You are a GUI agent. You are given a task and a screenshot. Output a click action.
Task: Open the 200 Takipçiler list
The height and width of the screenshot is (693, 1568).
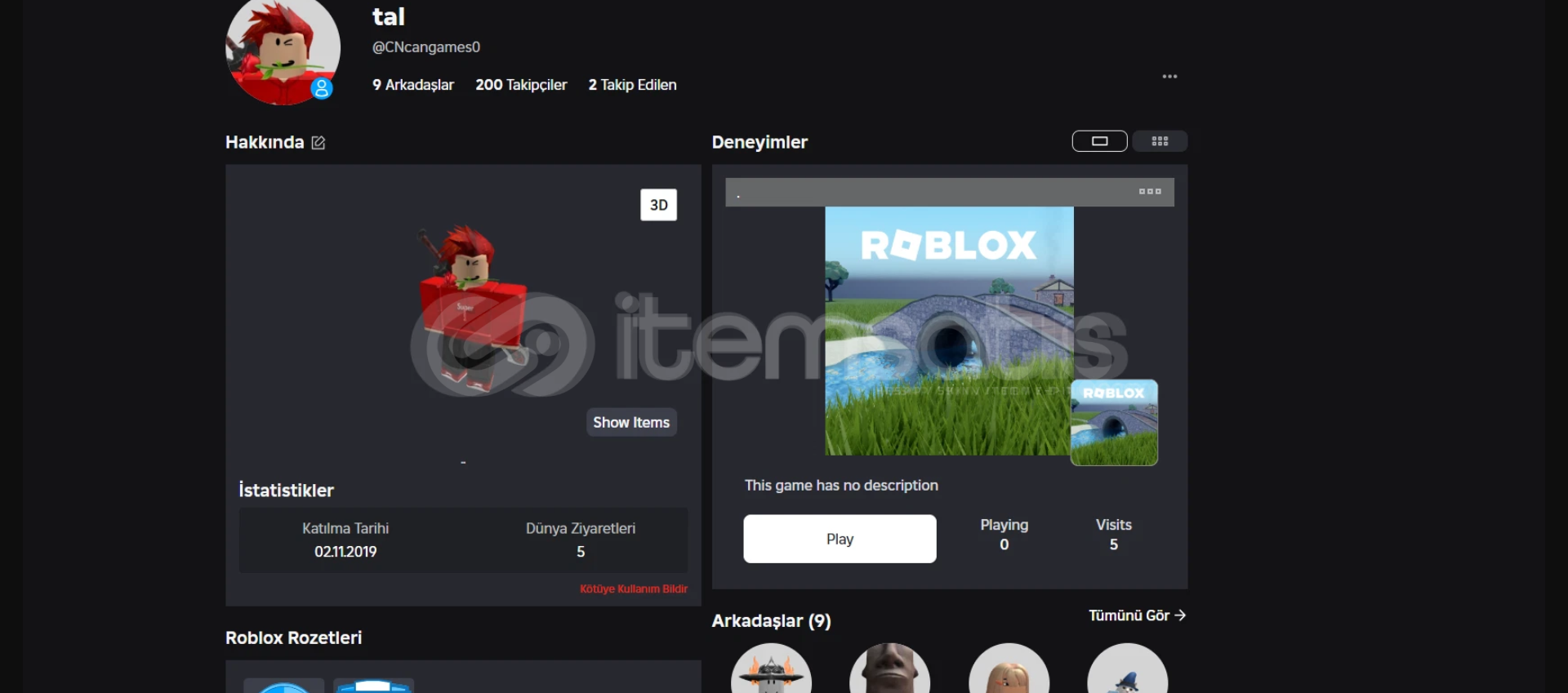point(521,85)
